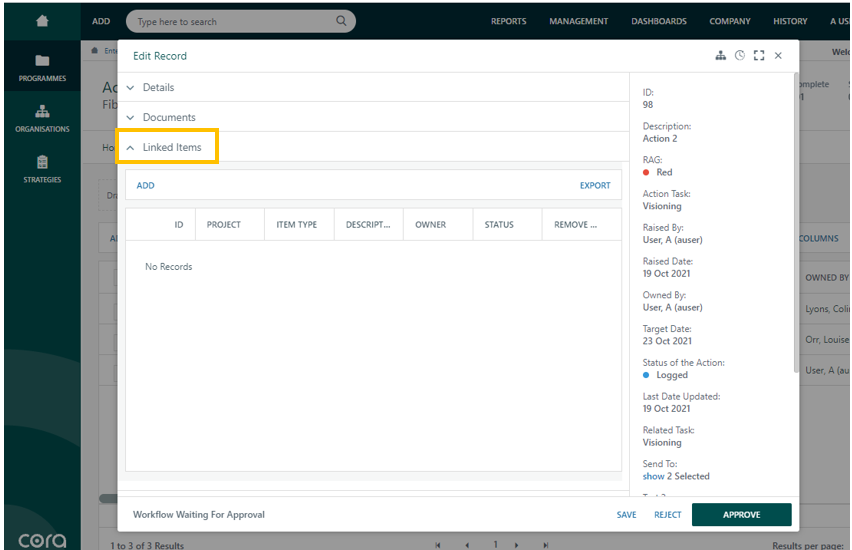852x550 pixels.
Task: Open the DASHBOARDS menu
Action: (x=659, y=21)
